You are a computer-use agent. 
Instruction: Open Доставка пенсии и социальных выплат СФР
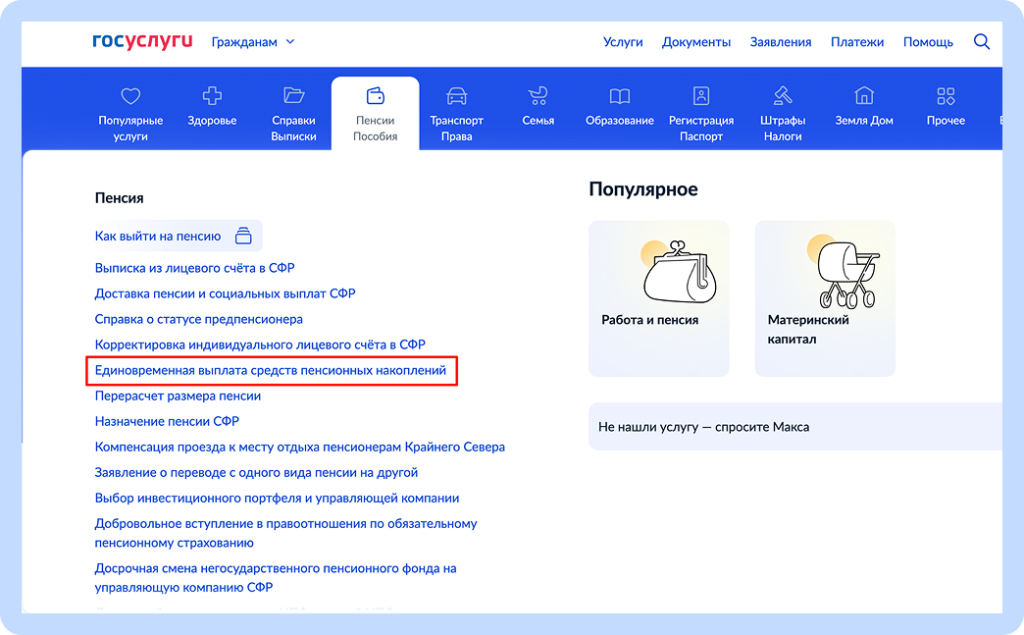coord(225,293)
